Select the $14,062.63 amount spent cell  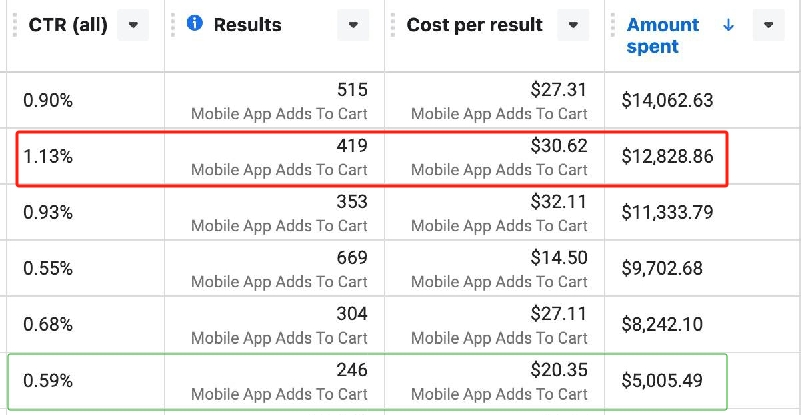click(x=667, y=100)
